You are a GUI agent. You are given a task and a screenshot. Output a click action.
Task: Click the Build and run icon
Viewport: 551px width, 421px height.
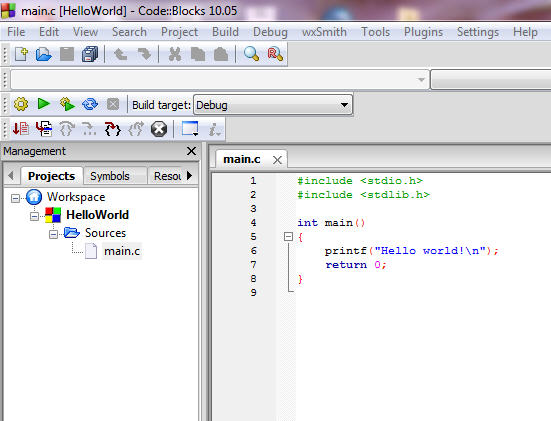pos(67,104)
